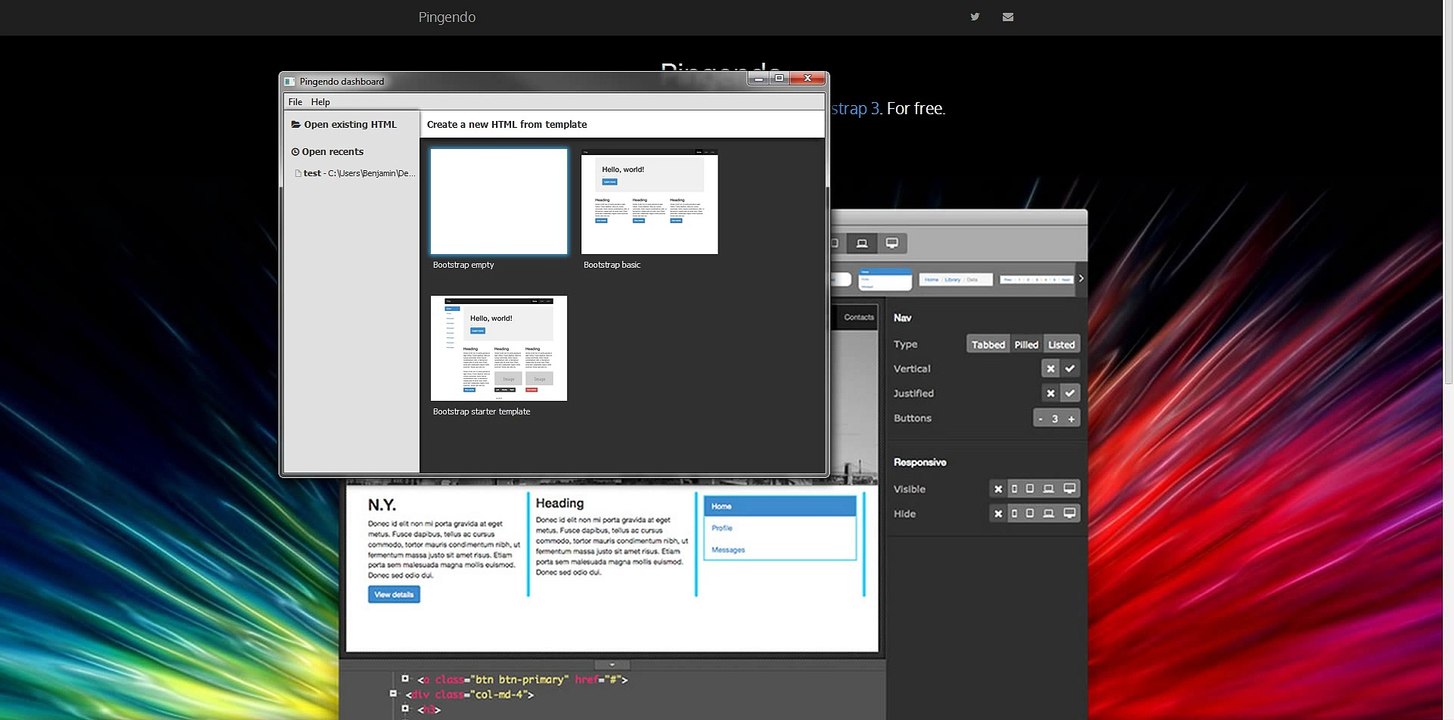The width and height of the screenshot is (1454, 720).
Task: Toggle Hide on desktop icon
Action: tap(1069, 514)
